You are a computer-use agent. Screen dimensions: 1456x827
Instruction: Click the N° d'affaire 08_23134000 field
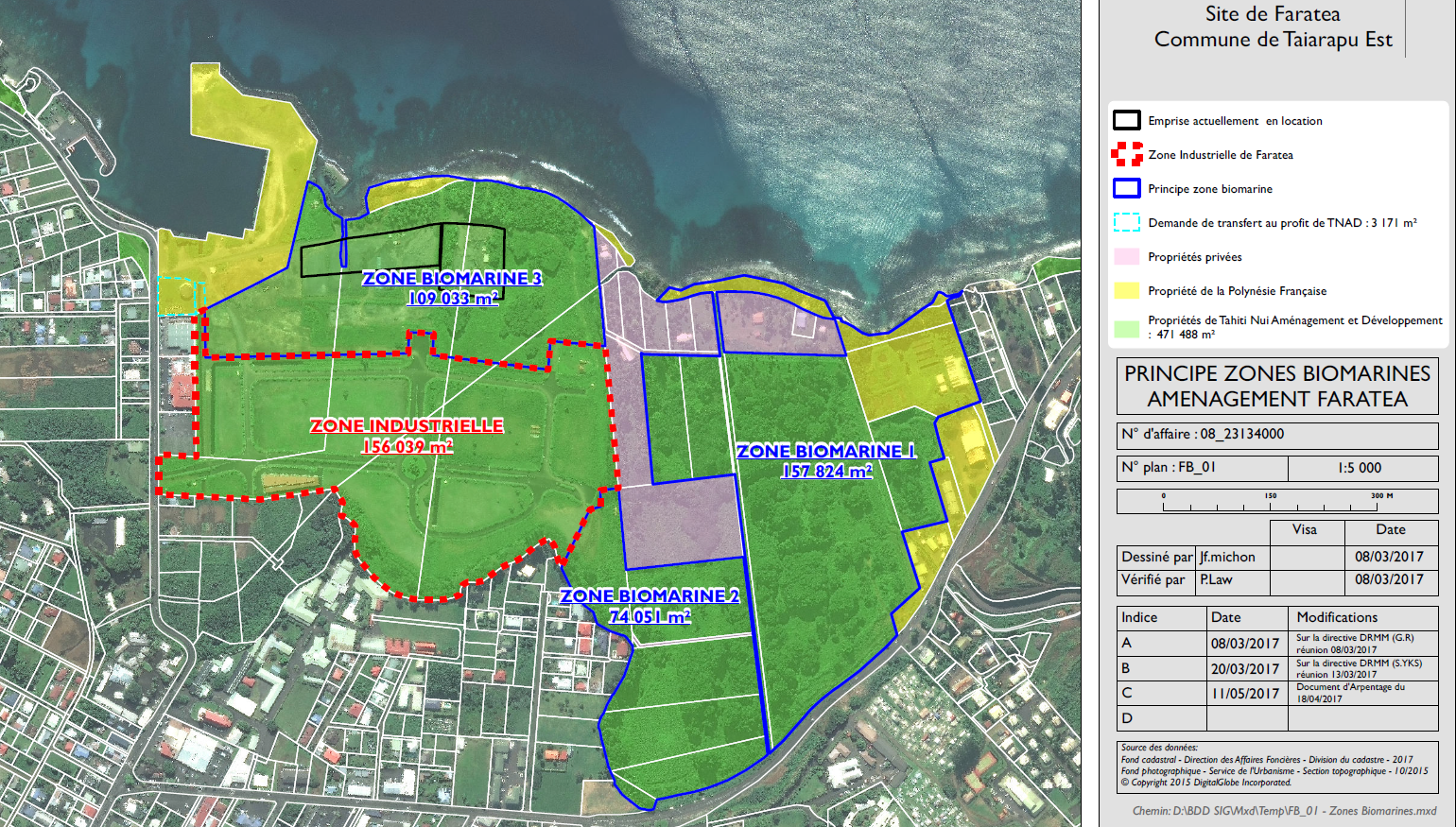pyautogui.click(x=1276, y=435)
